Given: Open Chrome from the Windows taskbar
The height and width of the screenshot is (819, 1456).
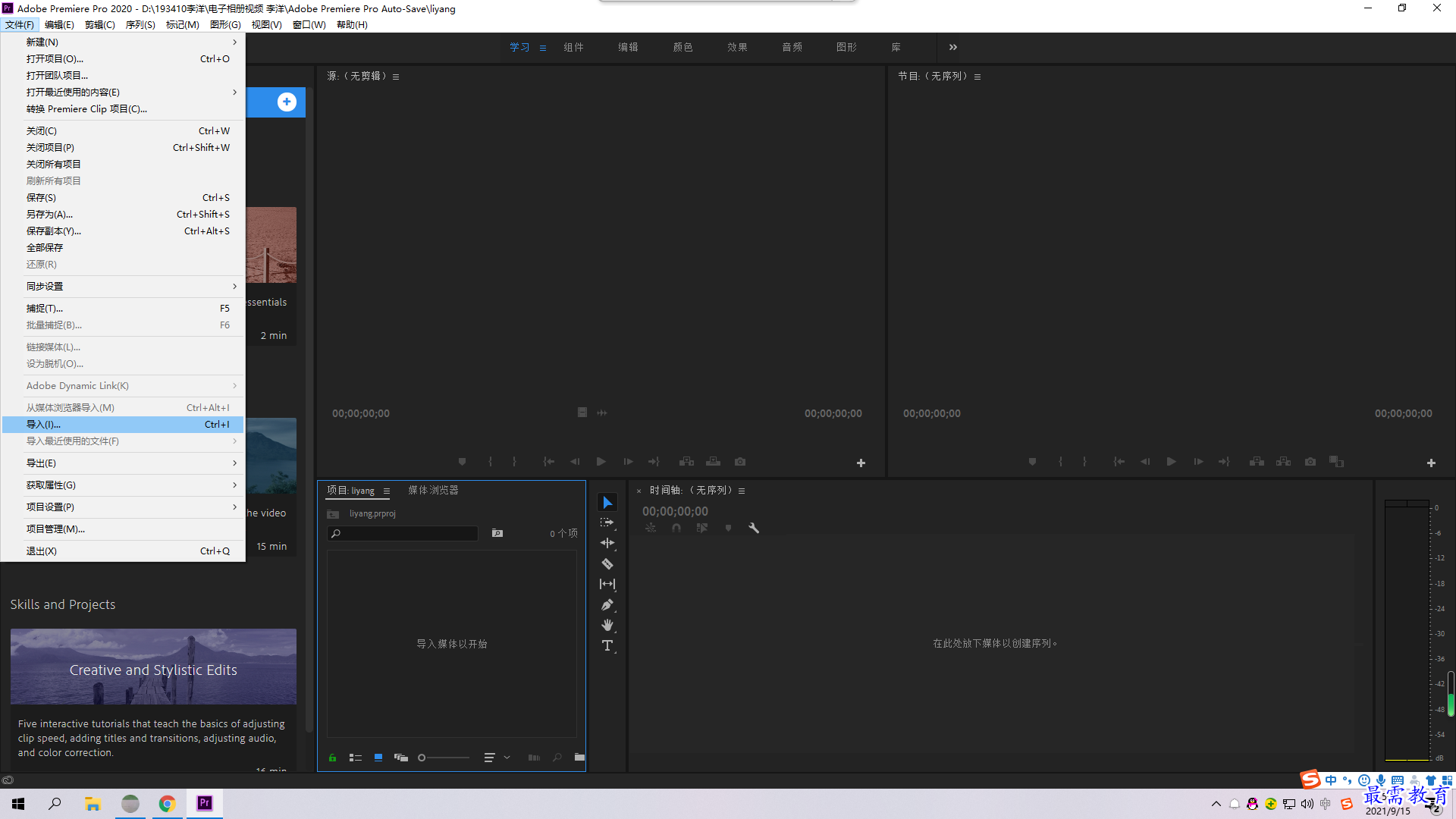Looking at the screenshot, I should click(x=167, y=803).
